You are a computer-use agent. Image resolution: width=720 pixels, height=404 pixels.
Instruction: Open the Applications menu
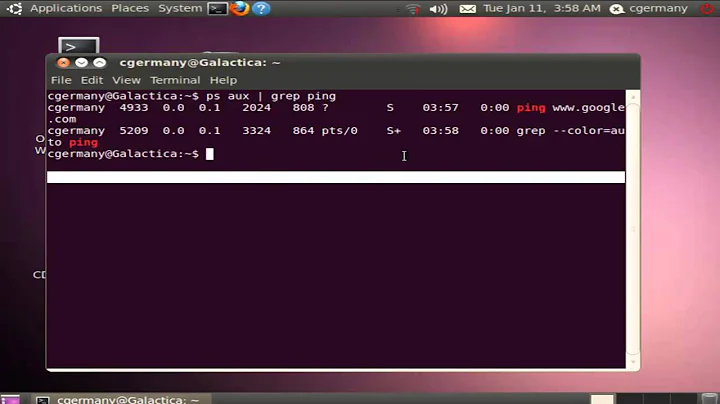[66, 8]
